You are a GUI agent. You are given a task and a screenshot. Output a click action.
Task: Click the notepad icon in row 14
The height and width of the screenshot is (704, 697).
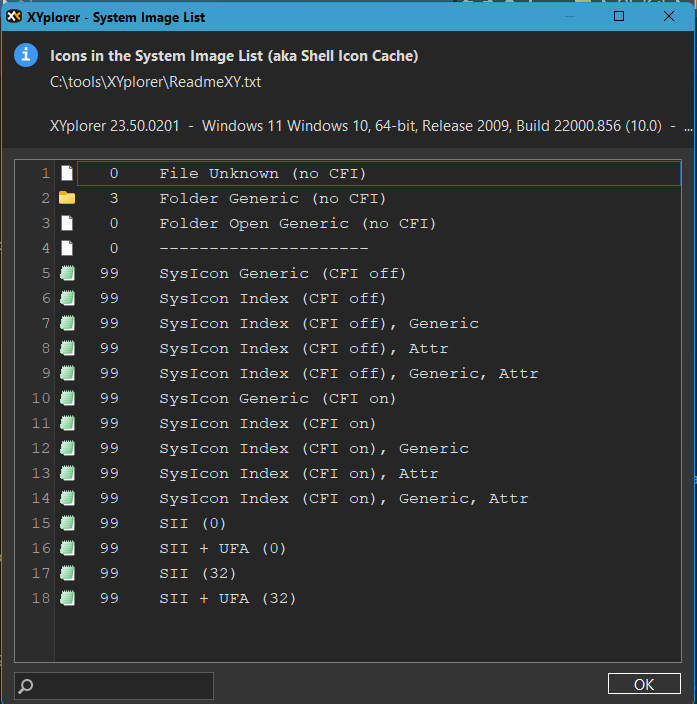tap(67, 498)
